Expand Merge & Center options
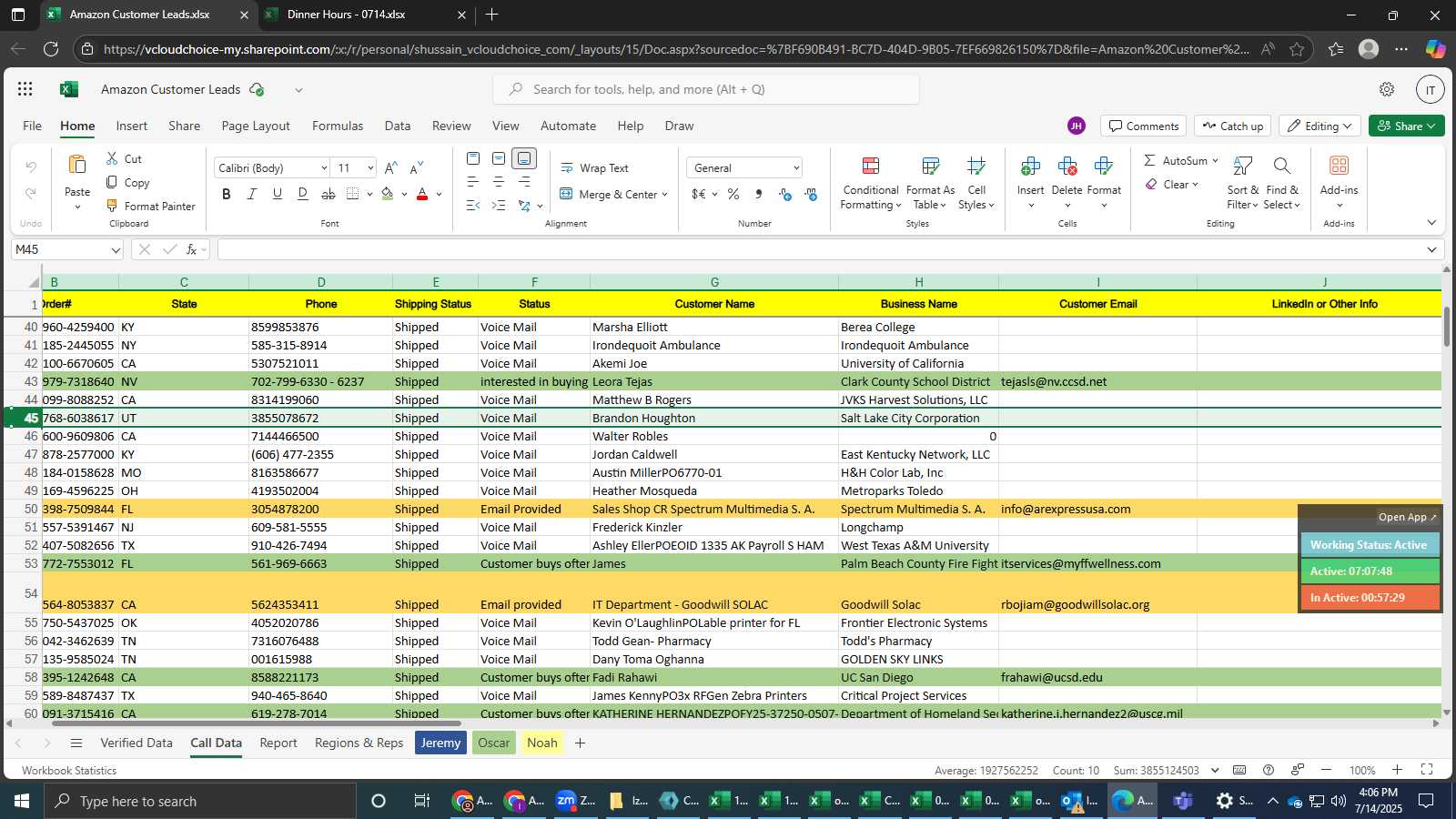Image resolution: width=1456 pixels, height=819 pixels. 665,194
